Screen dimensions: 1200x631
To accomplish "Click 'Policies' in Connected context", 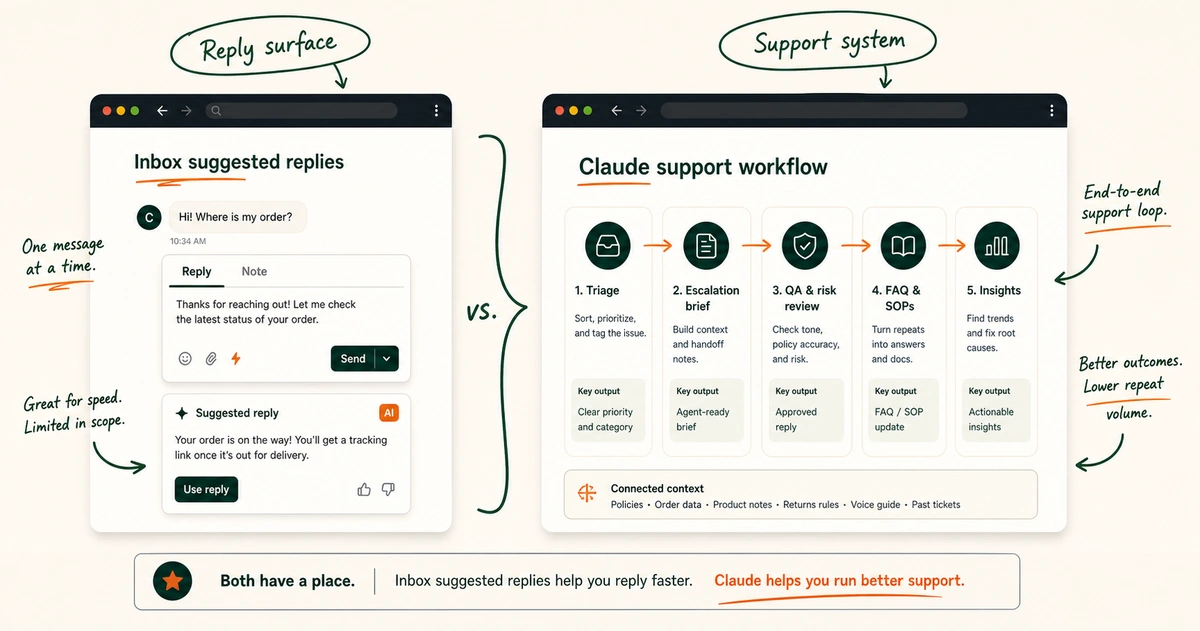I will coord(628,505).
